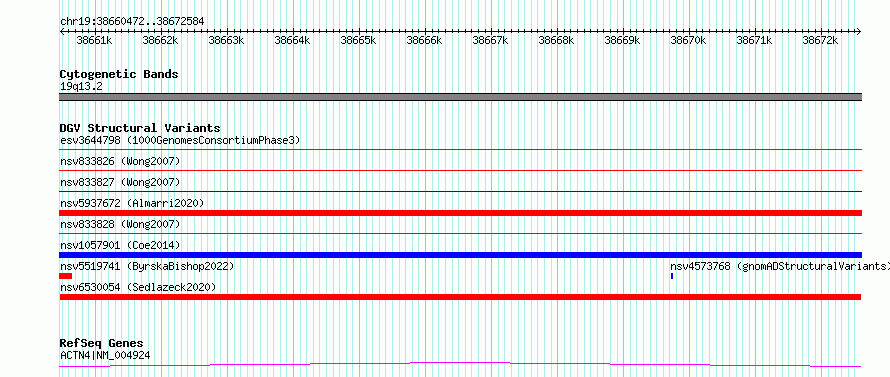Click the tiny blue nsv4573768 variant marker
This screenshot has width=890, height=377.
(x=672, y=276)
